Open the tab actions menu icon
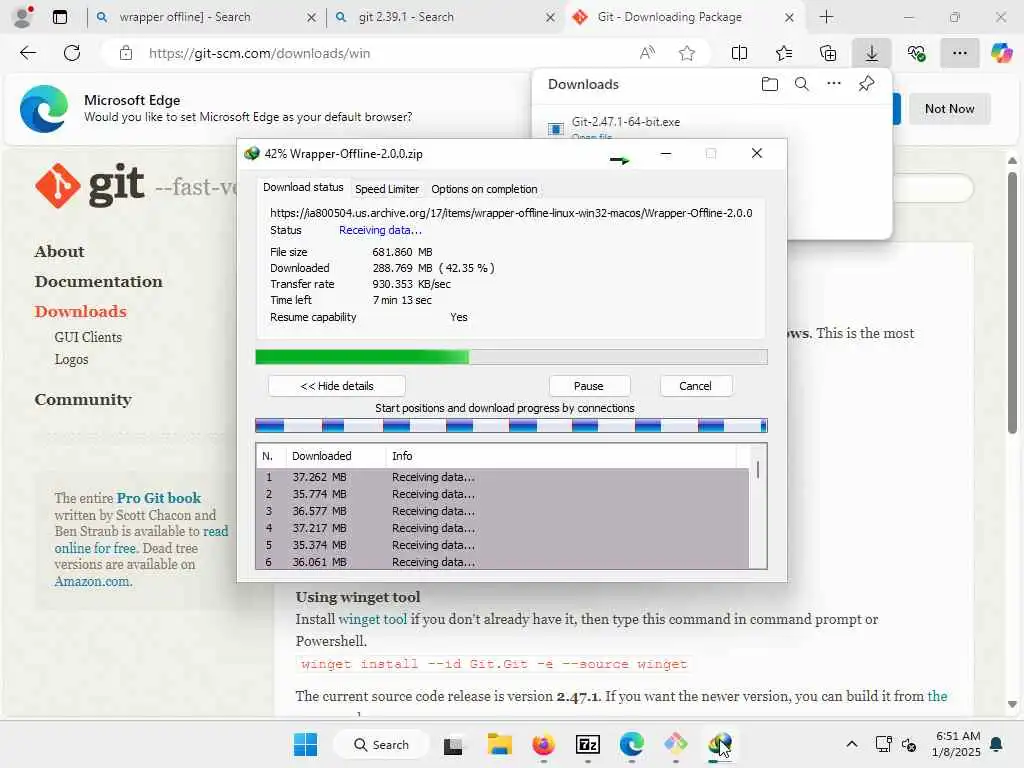 pos(59,17)
